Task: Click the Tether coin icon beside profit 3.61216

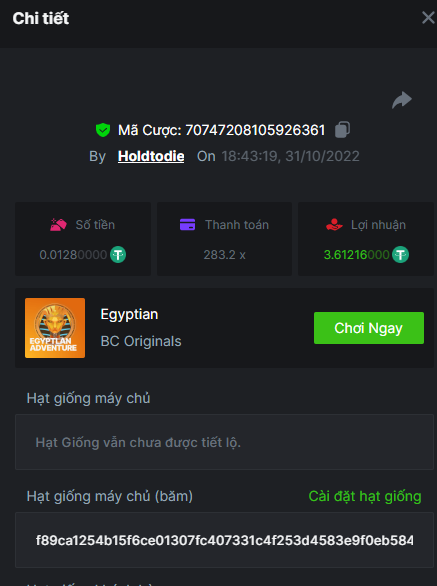Action: pos(400,255)
